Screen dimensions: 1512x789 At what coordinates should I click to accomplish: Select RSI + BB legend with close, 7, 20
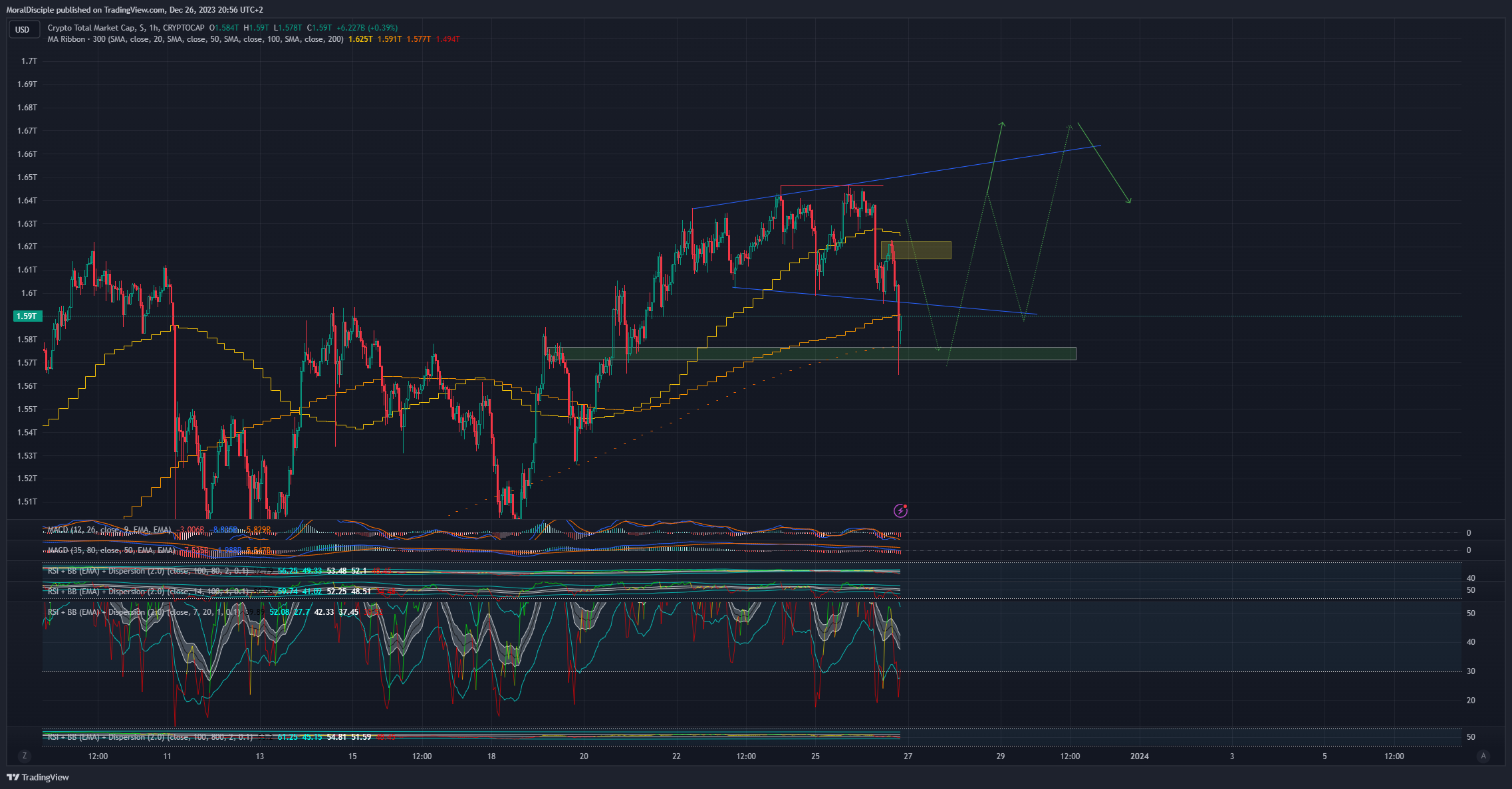click(x=144, y=612)
